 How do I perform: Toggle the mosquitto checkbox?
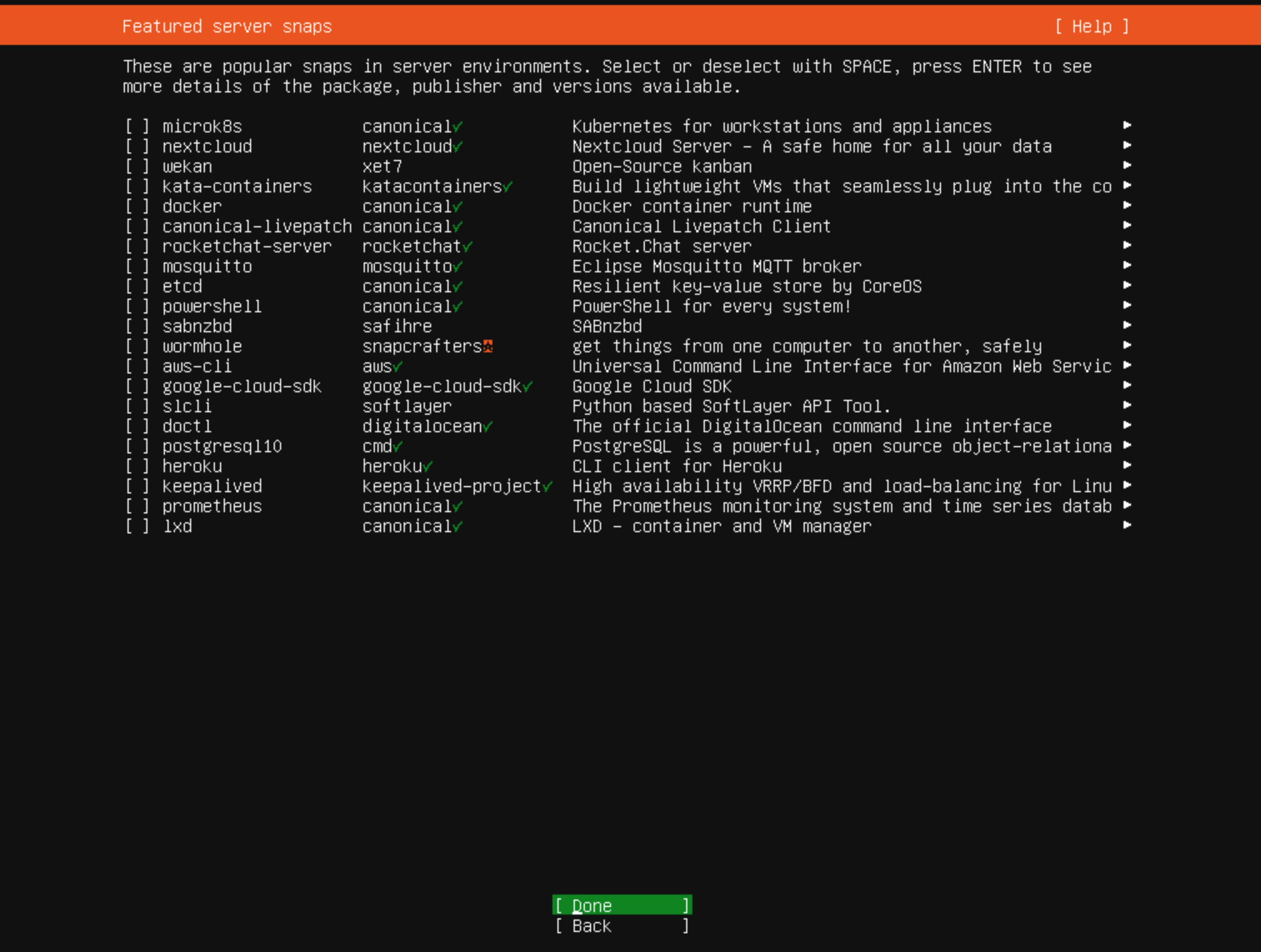(x=137, y=267)
